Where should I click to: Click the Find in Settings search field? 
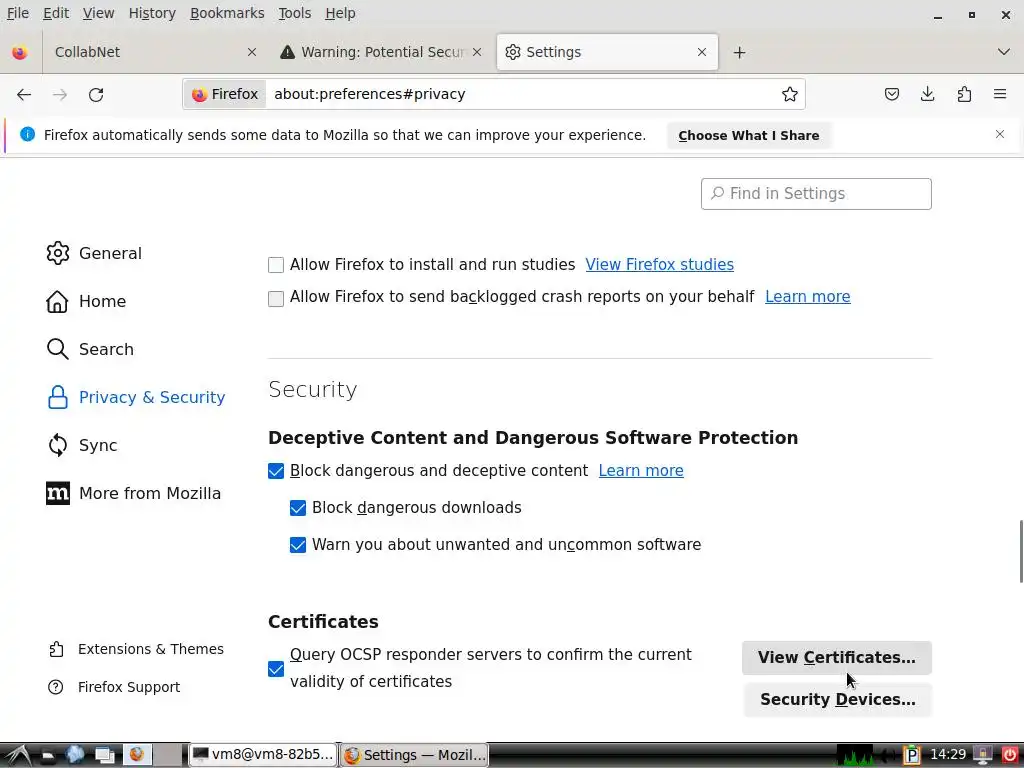(x=816, y=194)
